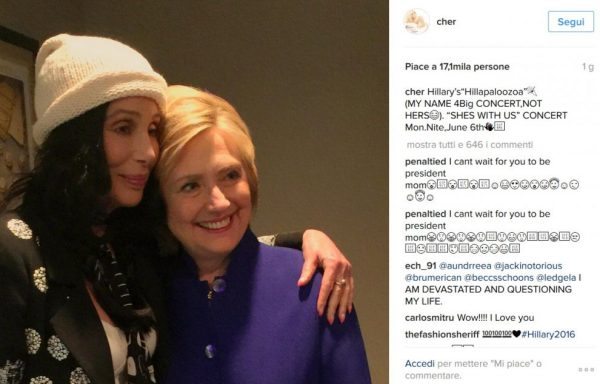Screen dimensions: 600x384
Task: Open the like count 'Piace a 17,1mila persone'
Action: point(457,67)
